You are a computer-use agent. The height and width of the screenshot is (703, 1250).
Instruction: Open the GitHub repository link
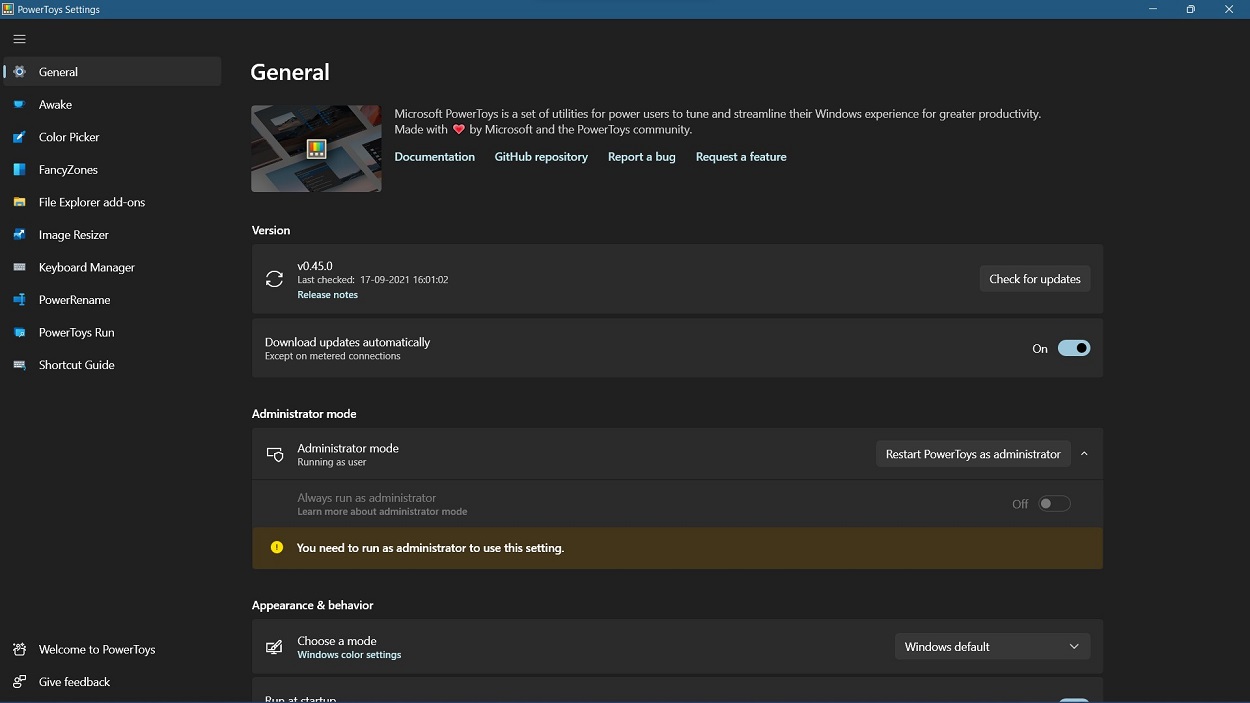(x=541, y=157)
